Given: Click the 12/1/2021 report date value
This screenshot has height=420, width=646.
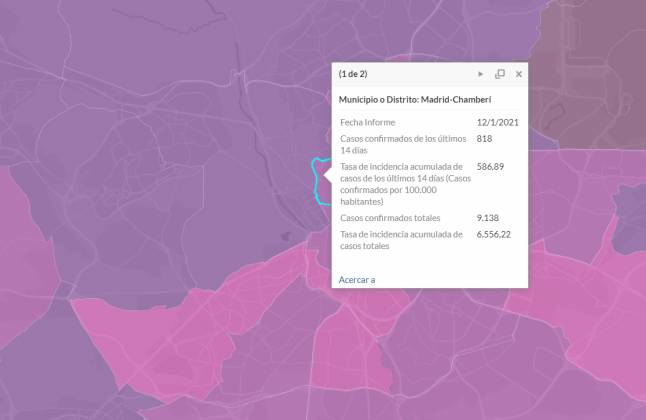Looking at the screenshot, I should click(x=497, y=122).
